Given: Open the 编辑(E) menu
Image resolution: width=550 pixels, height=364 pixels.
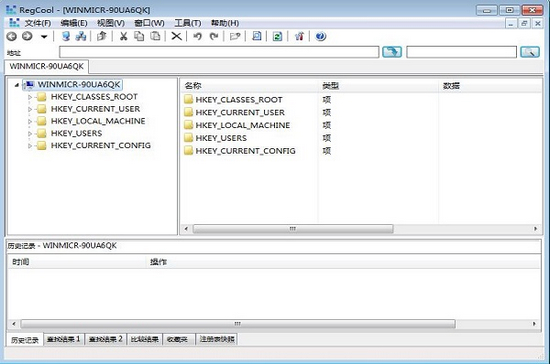Looking at the screenshot, I should [x=74, y=23].
